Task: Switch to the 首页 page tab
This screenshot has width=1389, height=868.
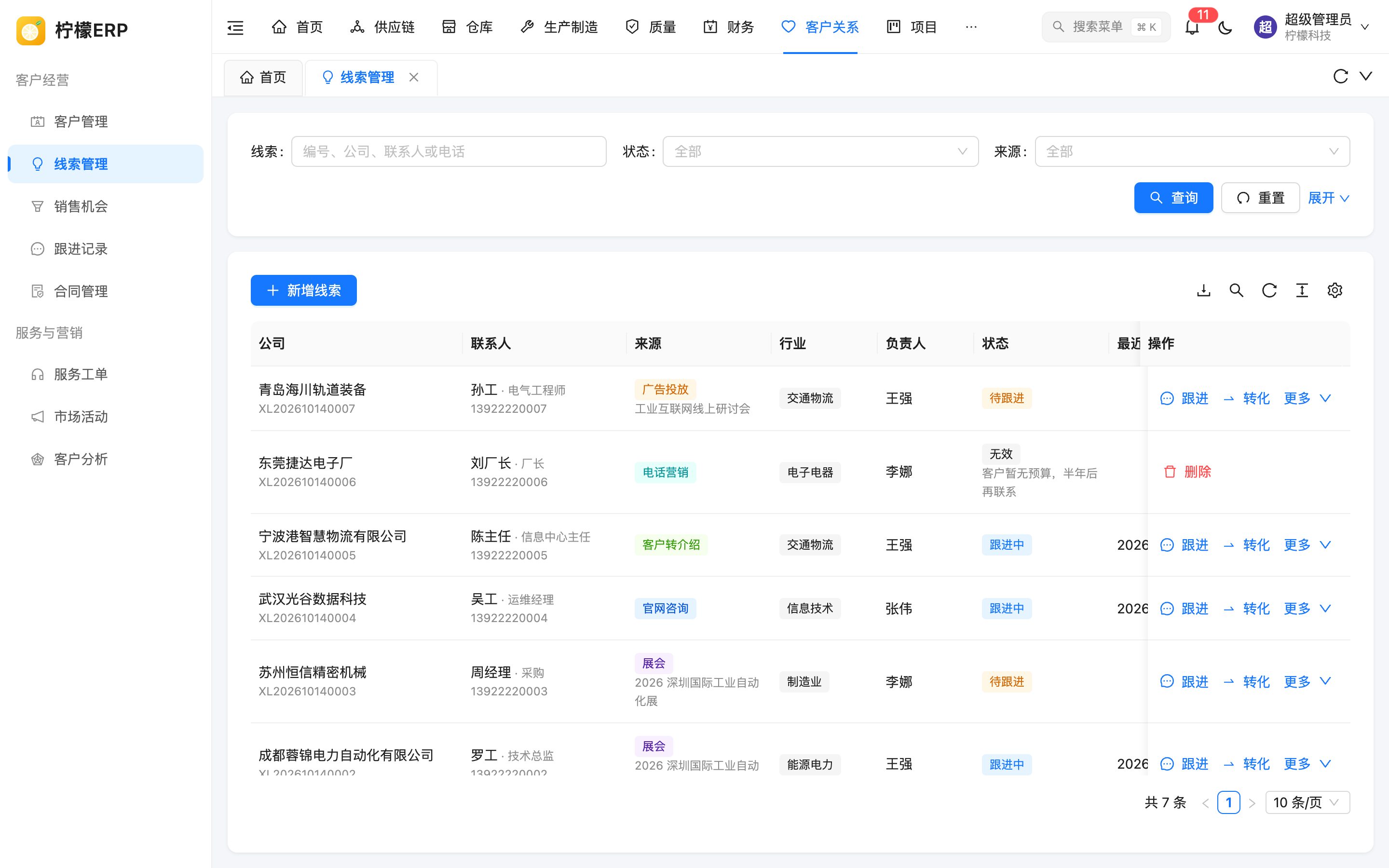Action: point(263,78)
